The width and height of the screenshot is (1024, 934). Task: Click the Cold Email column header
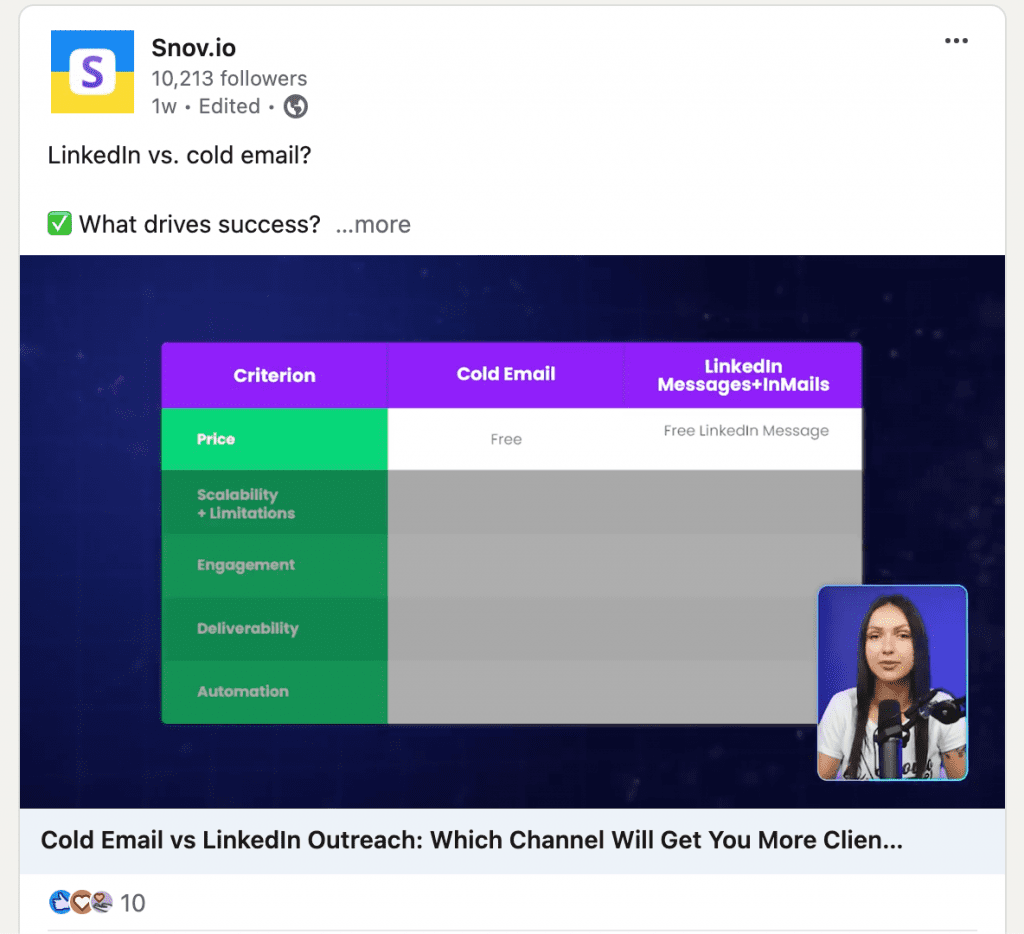pyautogui.click(x=505, y=374)
